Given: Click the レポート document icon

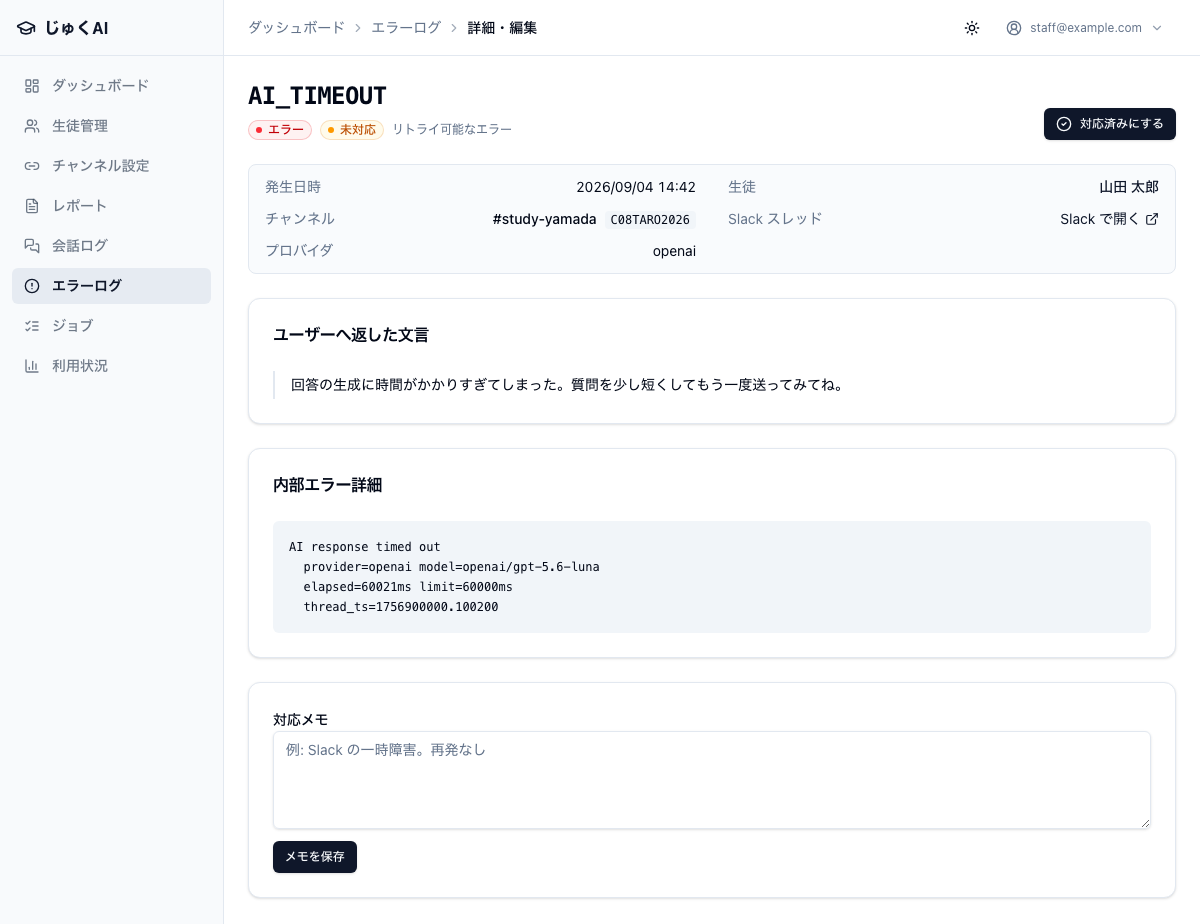Looking at the screenshot, I should pyautogui.click(x=32, y=206).
